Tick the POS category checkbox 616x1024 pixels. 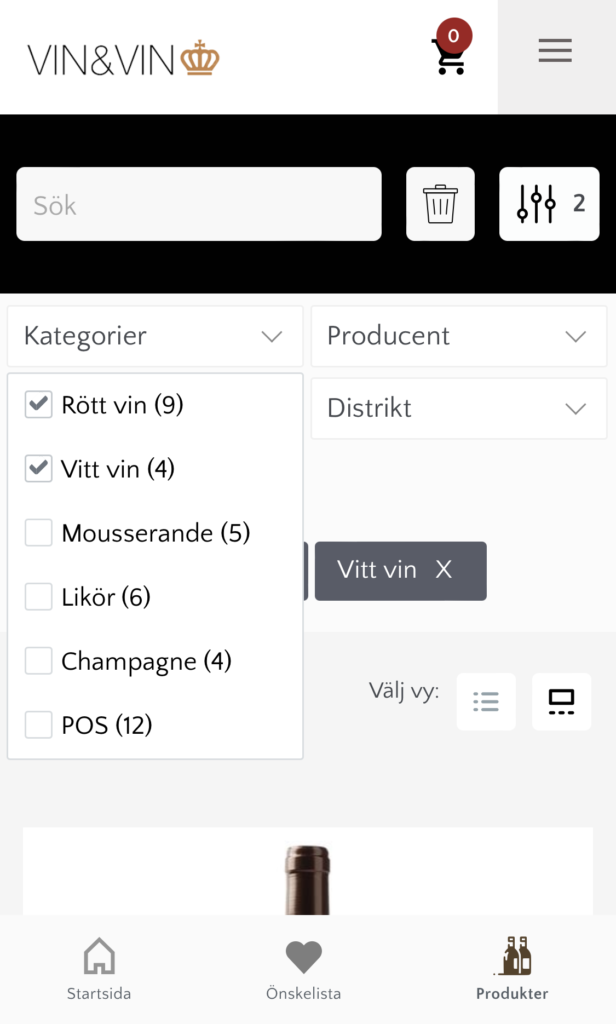(39, 725)
